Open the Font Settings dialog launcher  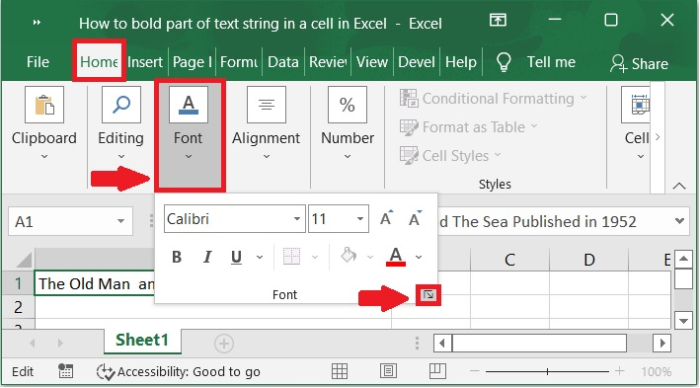428,295
